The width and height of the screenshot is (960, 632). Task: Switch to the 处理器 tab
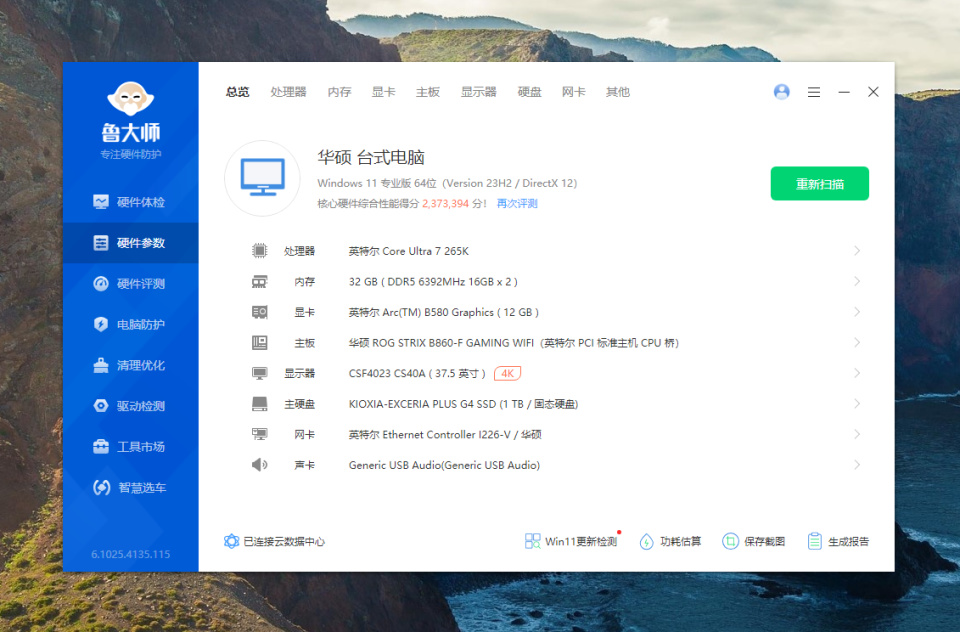pyautogui.click(x=288, y=92)
